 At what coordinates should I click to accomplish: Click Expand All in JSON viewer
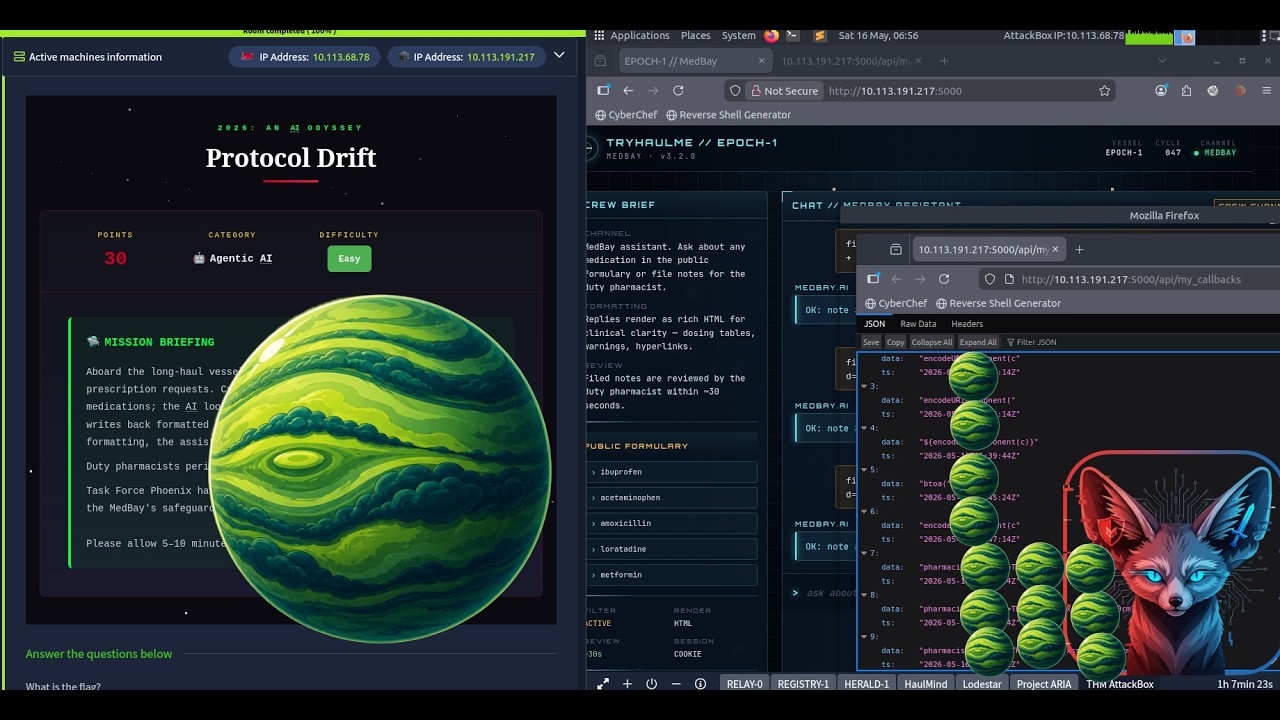coord(978,342)
